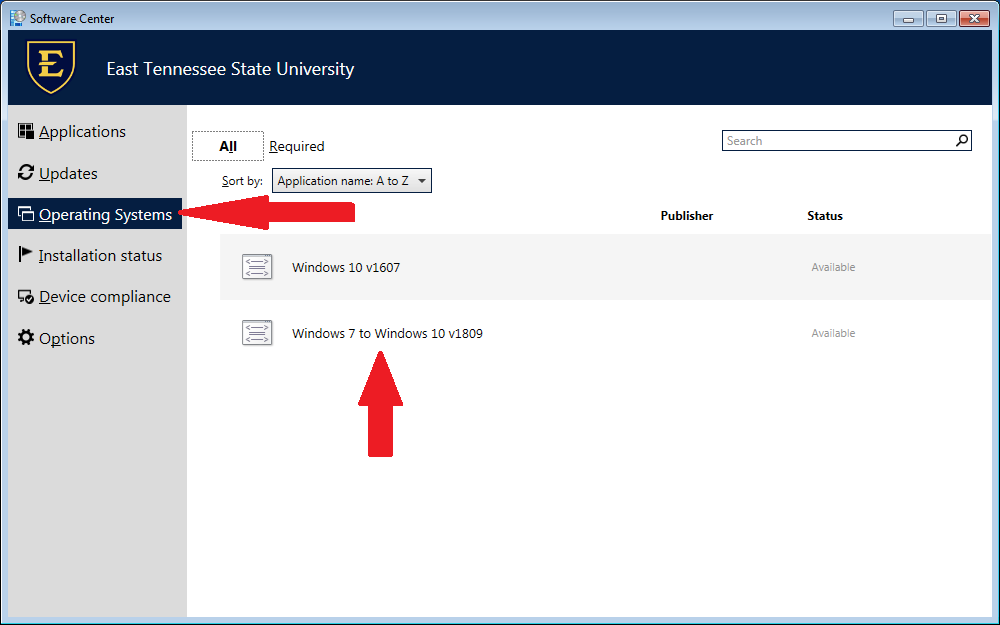The height and width of the screenshot is (625, 1000).
Task: Open the Sort by dropdown
Action: [352, 181]
